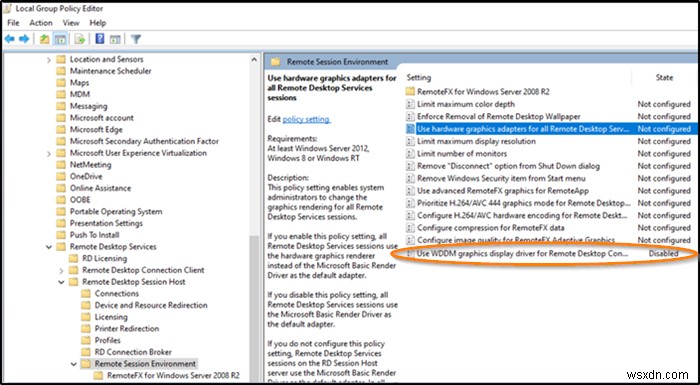Open the Help toolbar icon
This screenshot has width=700, height=385.
coord(100,39)
